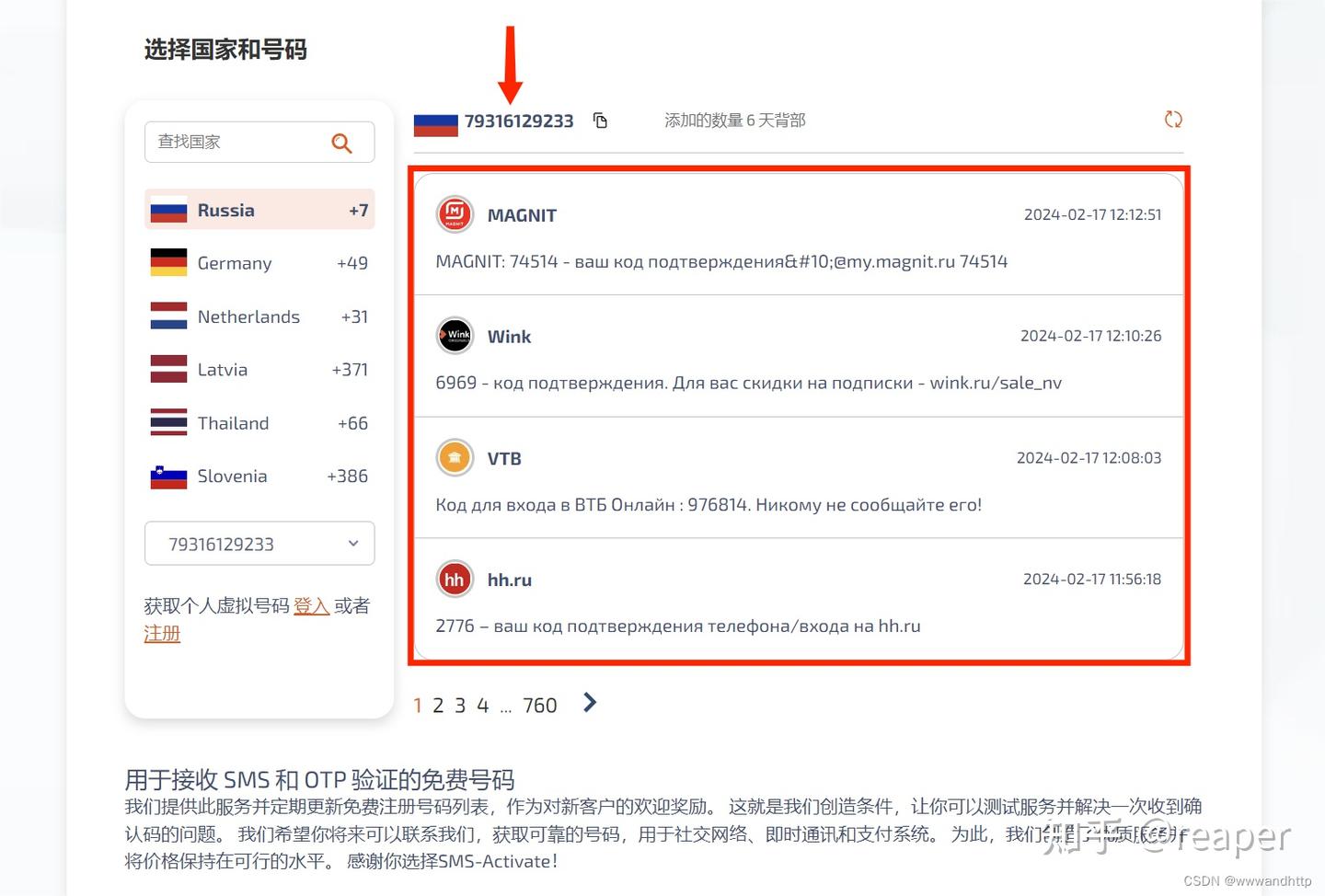Select Germany +49 from country list
1325x896 pixels.
click(x=259, y=263)
